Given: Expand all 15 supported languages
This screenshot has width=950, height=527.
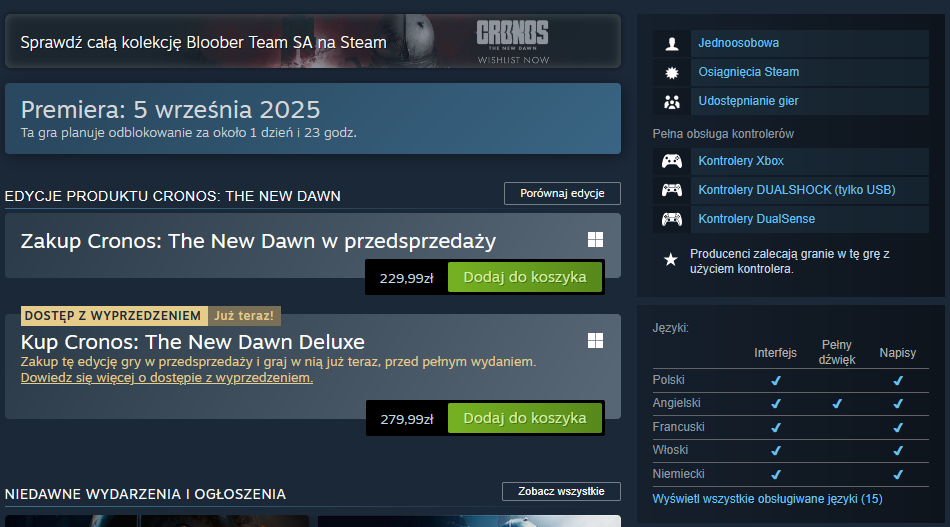Looking at the screenshot, I should [x=767, y=498].
